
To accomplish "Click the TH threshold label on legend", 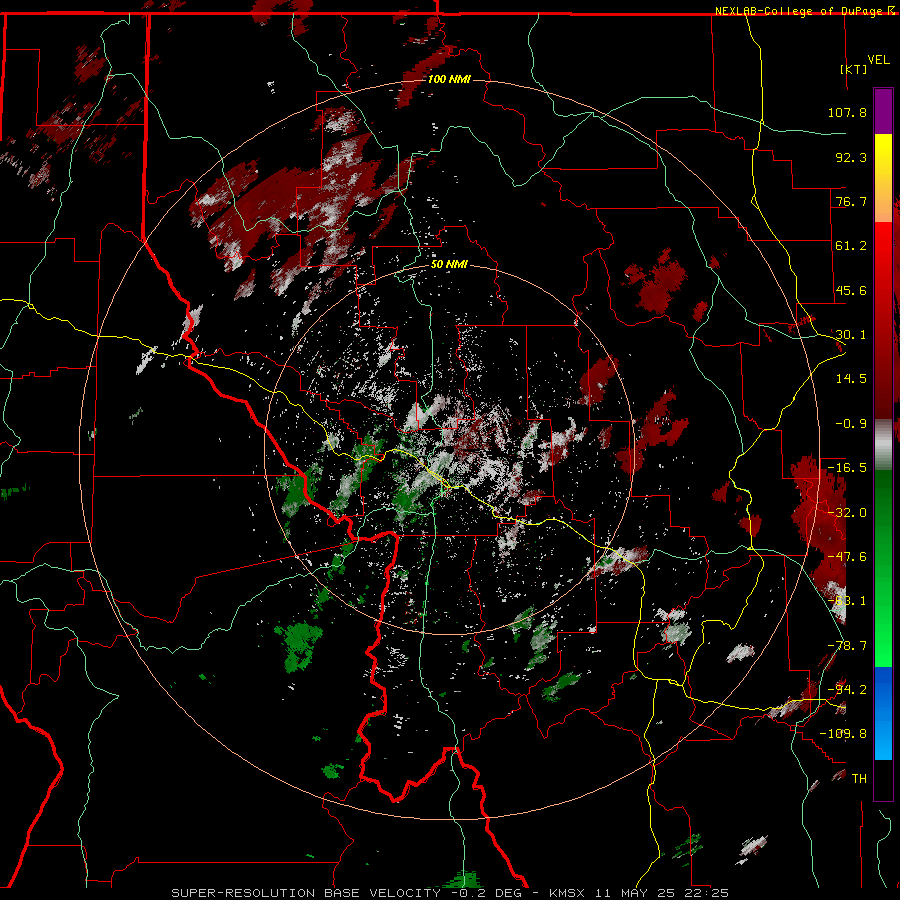I will click(x=859, y=779).
